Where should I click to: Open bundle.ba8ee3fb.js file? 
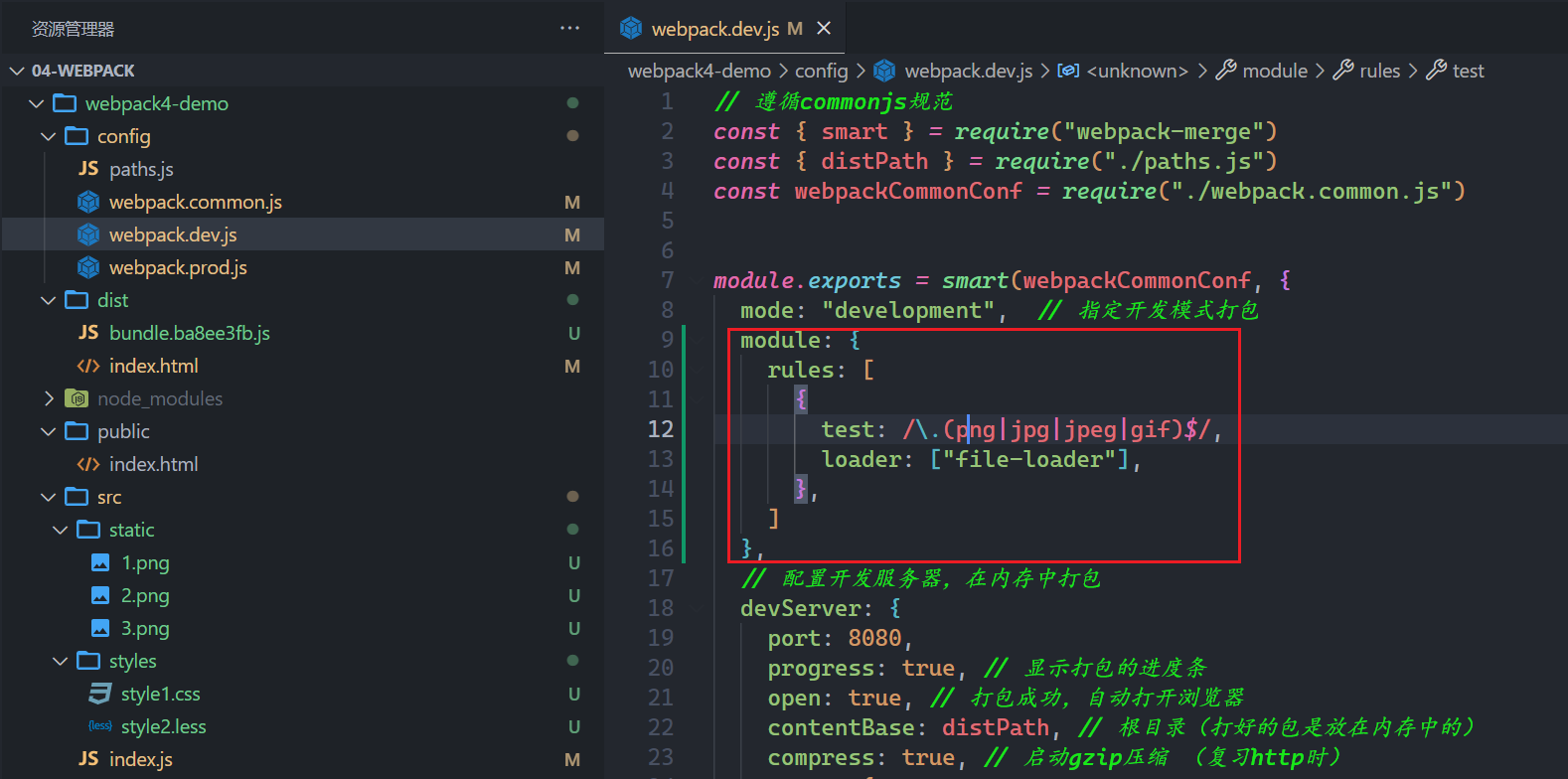pos(190,333)
